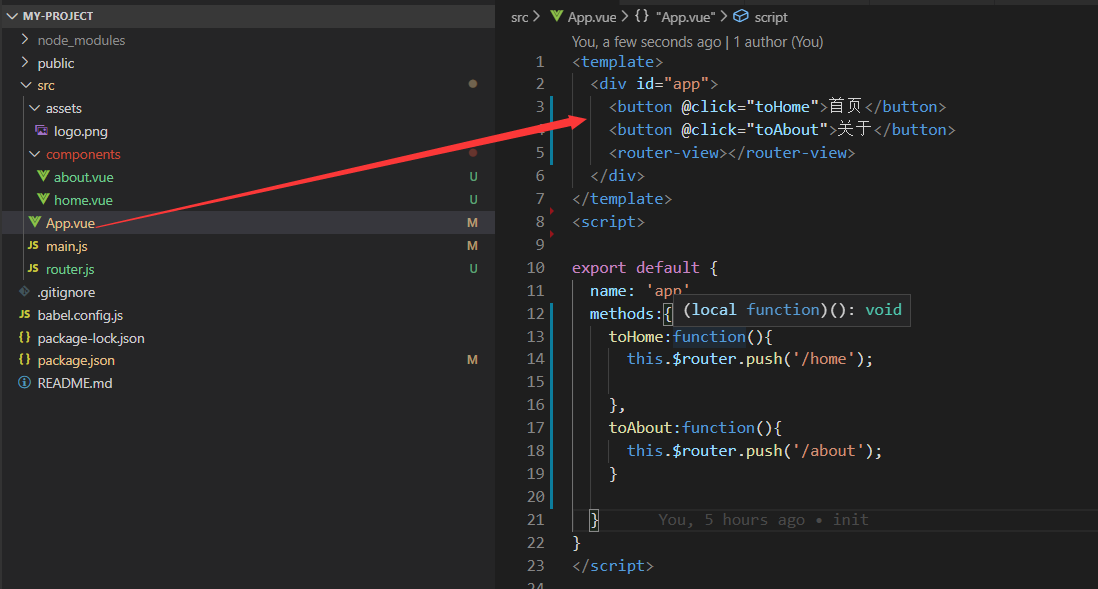Click the cube icon before script breadcrumb
1098x589 pixels.
[x=741, y=16]
